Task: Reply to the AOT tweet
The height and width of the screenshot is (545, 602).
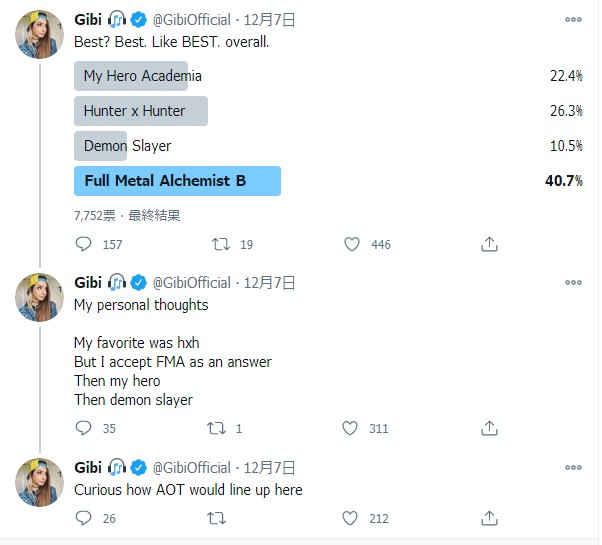Action: tap(84, 518)
